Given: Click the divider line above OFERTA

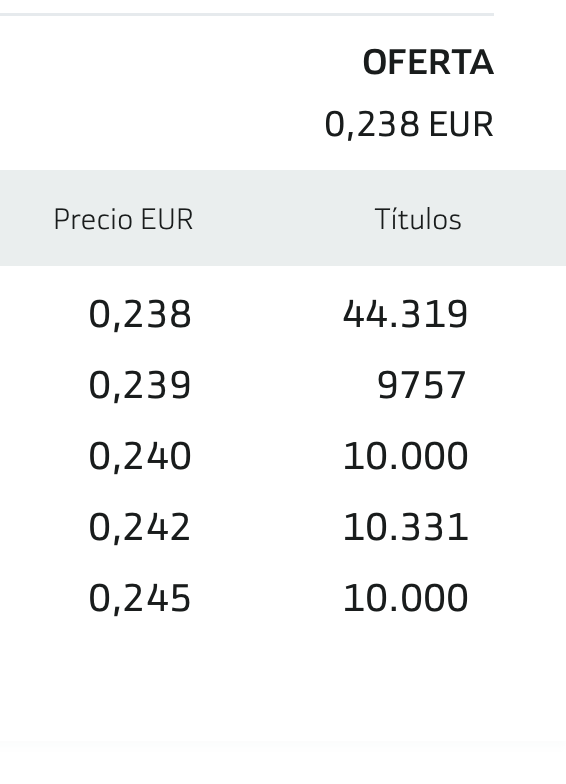Looking at the screenshot, I should pyautogui.click(x=247, y=14).
